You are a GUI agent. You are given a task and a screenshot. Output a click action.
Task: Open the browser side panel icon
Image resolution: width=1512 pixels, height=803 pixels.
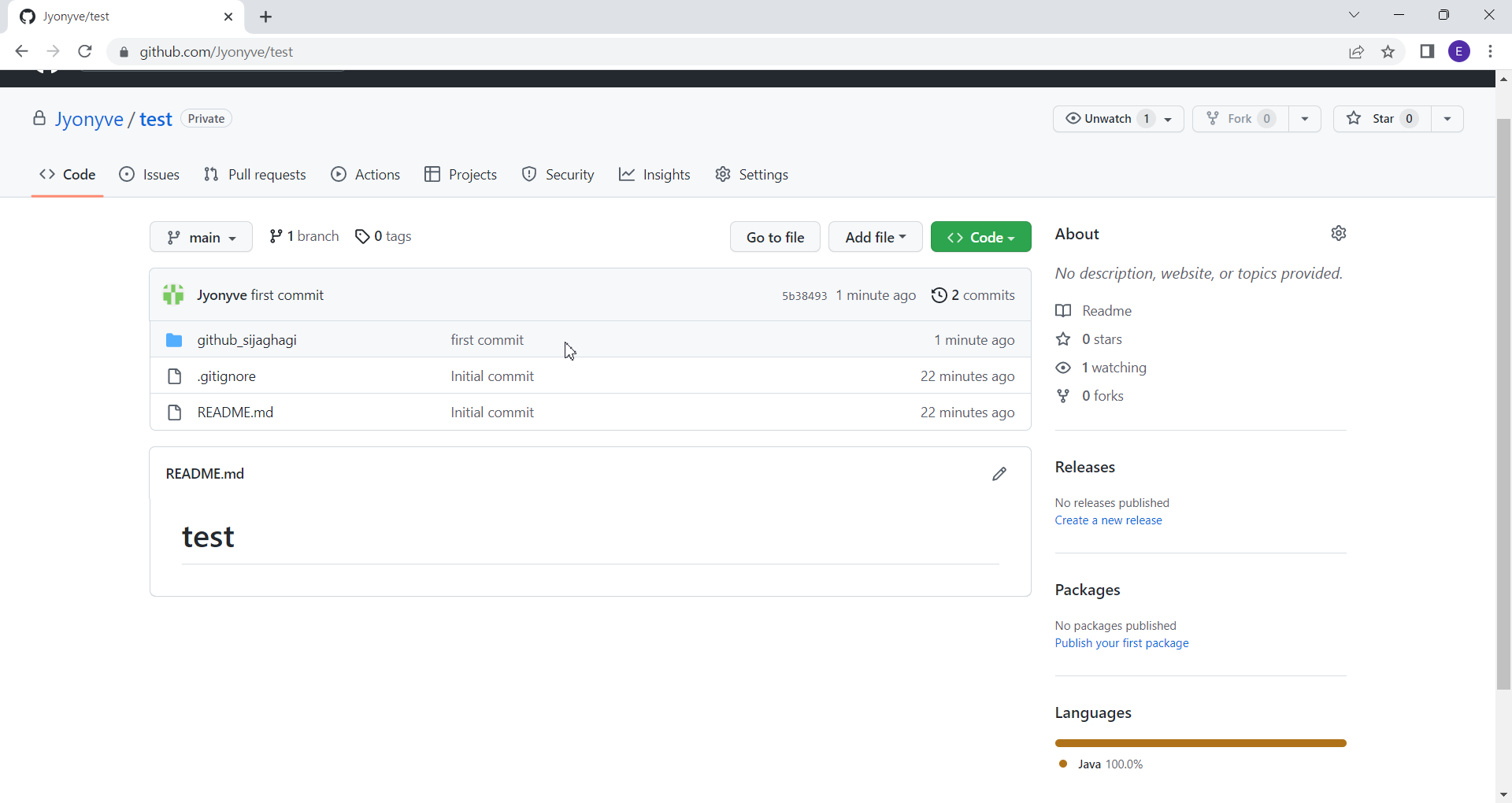click(x=1427, y=52)
